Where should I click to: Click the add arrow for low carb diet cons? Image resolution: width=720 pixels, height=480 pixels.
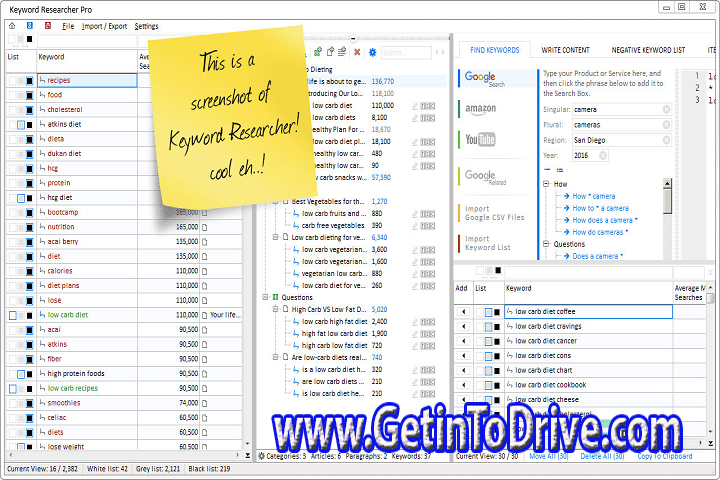[x=464, y=356]
